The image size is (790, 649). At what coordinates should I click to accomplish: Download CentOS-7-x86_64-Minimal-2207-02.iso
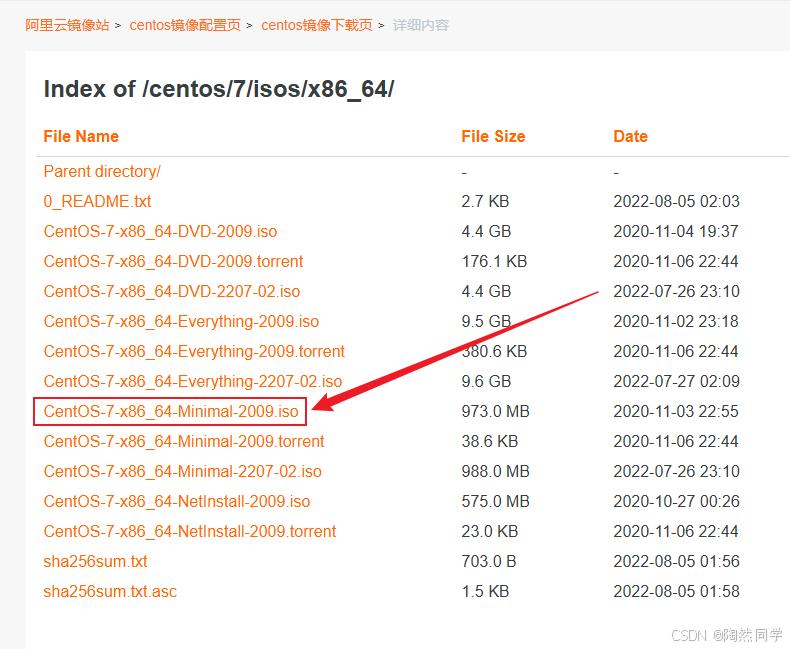click(x=182, y=471)
